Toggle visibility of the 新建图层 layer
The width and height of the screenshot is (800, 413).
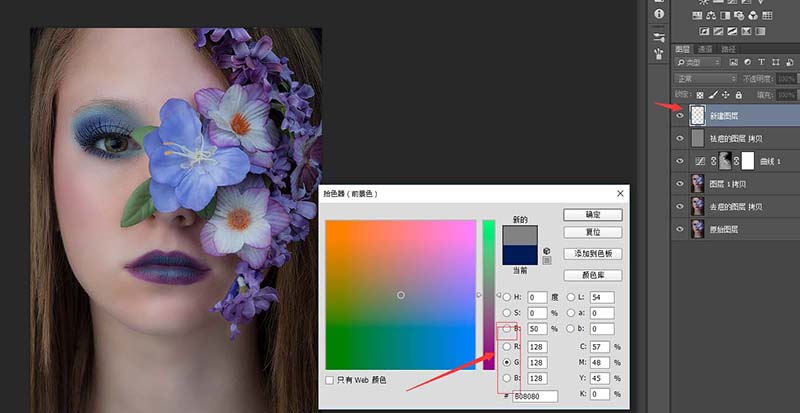pyautogui.click(x=680, y=116)
